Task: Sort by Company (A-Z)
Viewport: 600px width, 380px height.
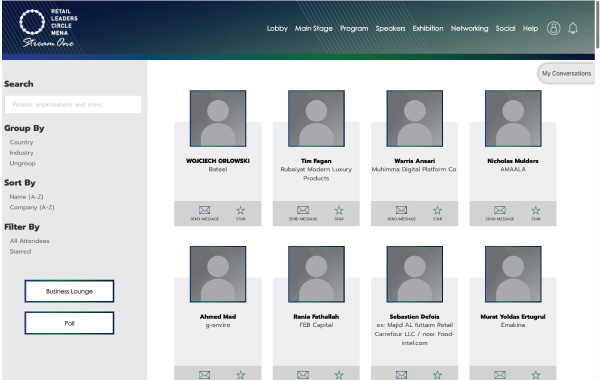Action: coord(32,207)
